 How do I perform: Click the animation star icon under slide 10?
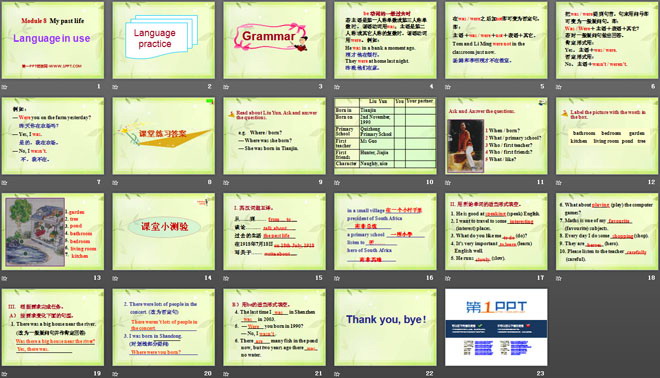pyautogui.click(x=337, y=182)
